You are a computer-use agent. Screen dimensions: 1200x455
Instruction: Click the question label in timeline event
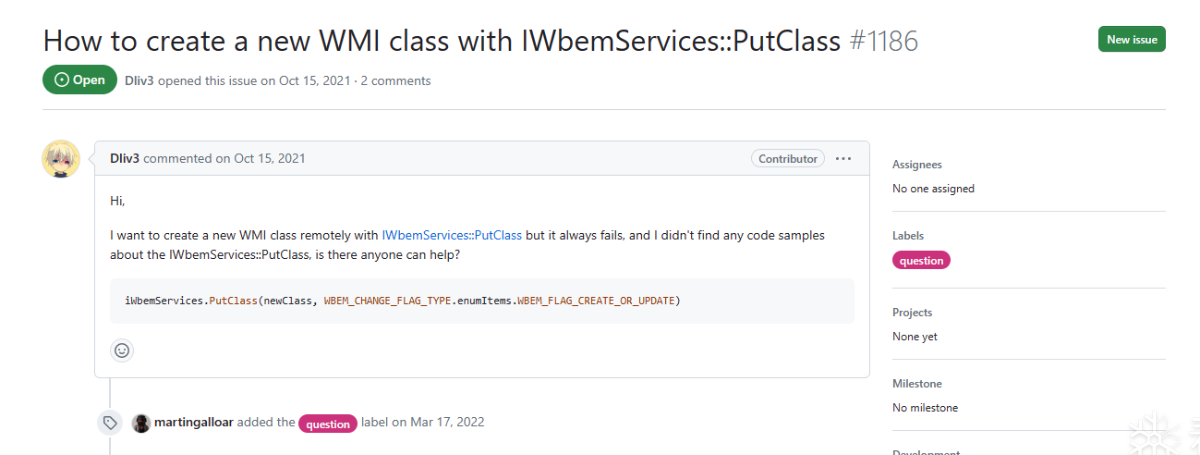pyautogui.click(x=328, y=423)
